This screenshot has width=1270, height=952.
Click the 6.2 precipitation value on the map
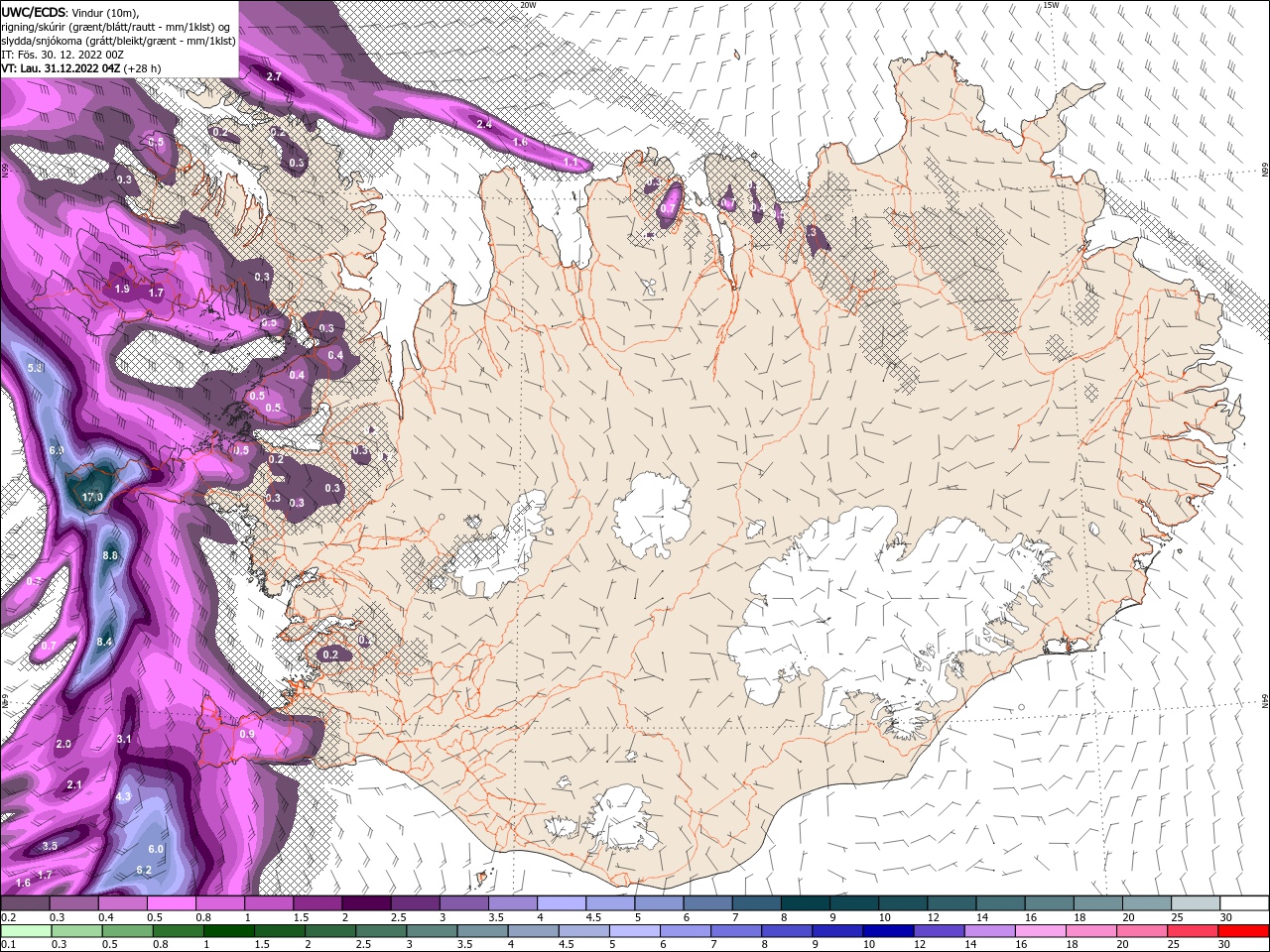click(x=144, y=870)
